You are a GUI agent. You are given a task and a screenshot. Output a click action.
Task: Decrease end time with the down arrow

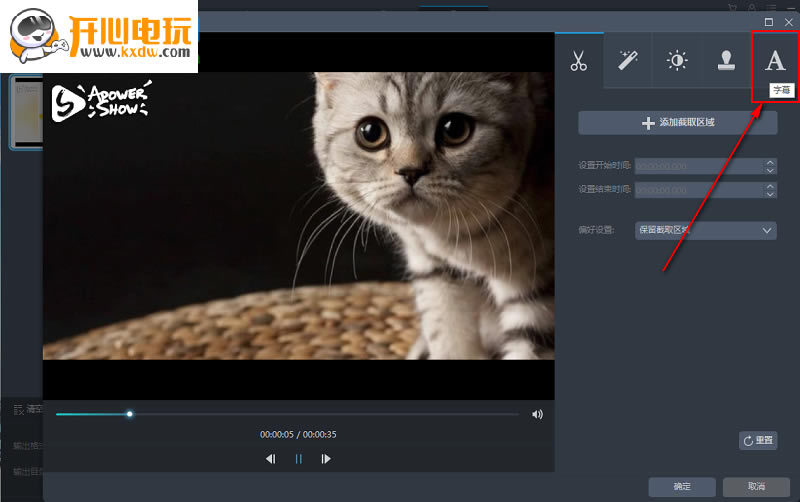pyautogui.click(x=769, y=193)
